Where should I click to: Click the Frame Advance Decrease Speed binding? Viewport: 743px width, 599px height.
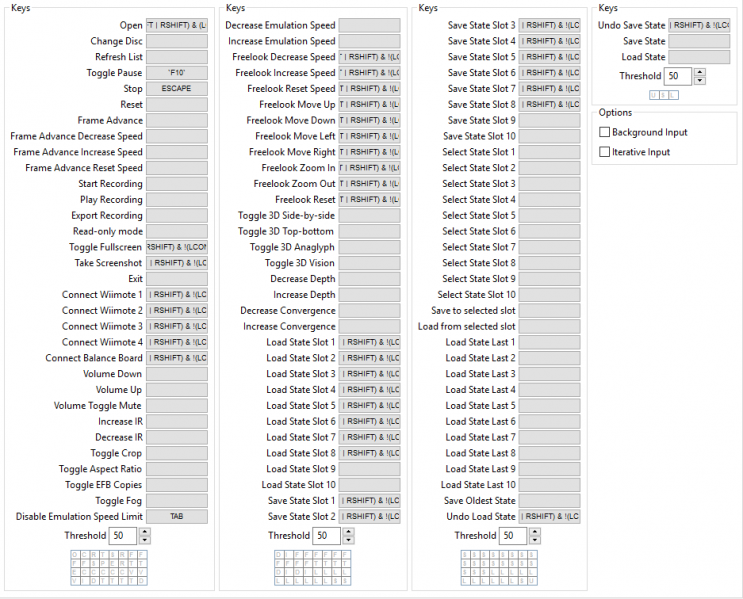[x=177, y=136]
